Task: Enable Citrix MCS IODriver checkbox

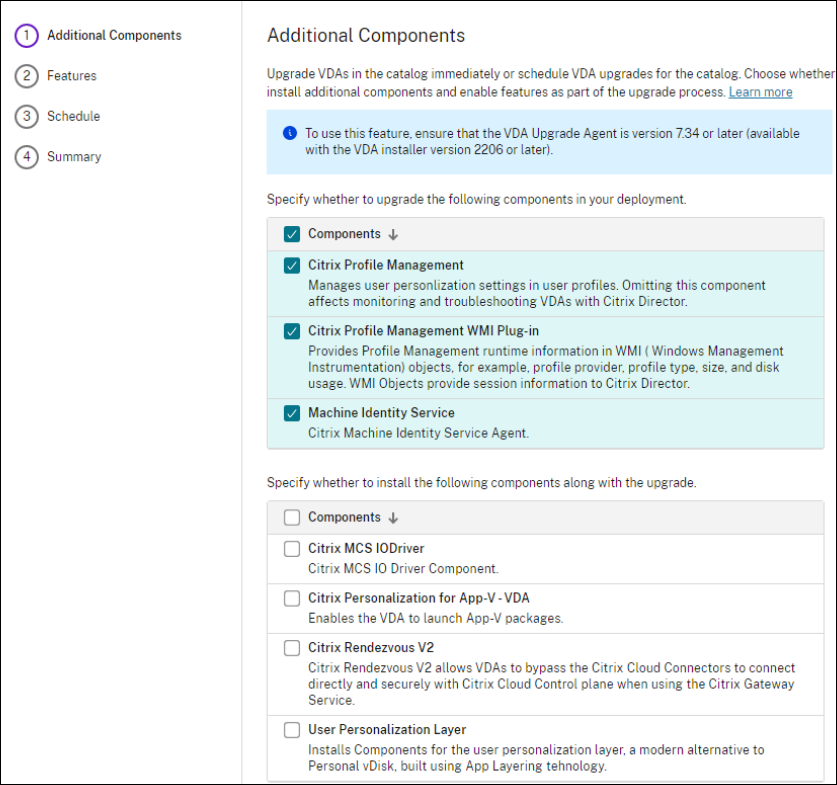Action: pyautogui.click(x=292, y=549)
